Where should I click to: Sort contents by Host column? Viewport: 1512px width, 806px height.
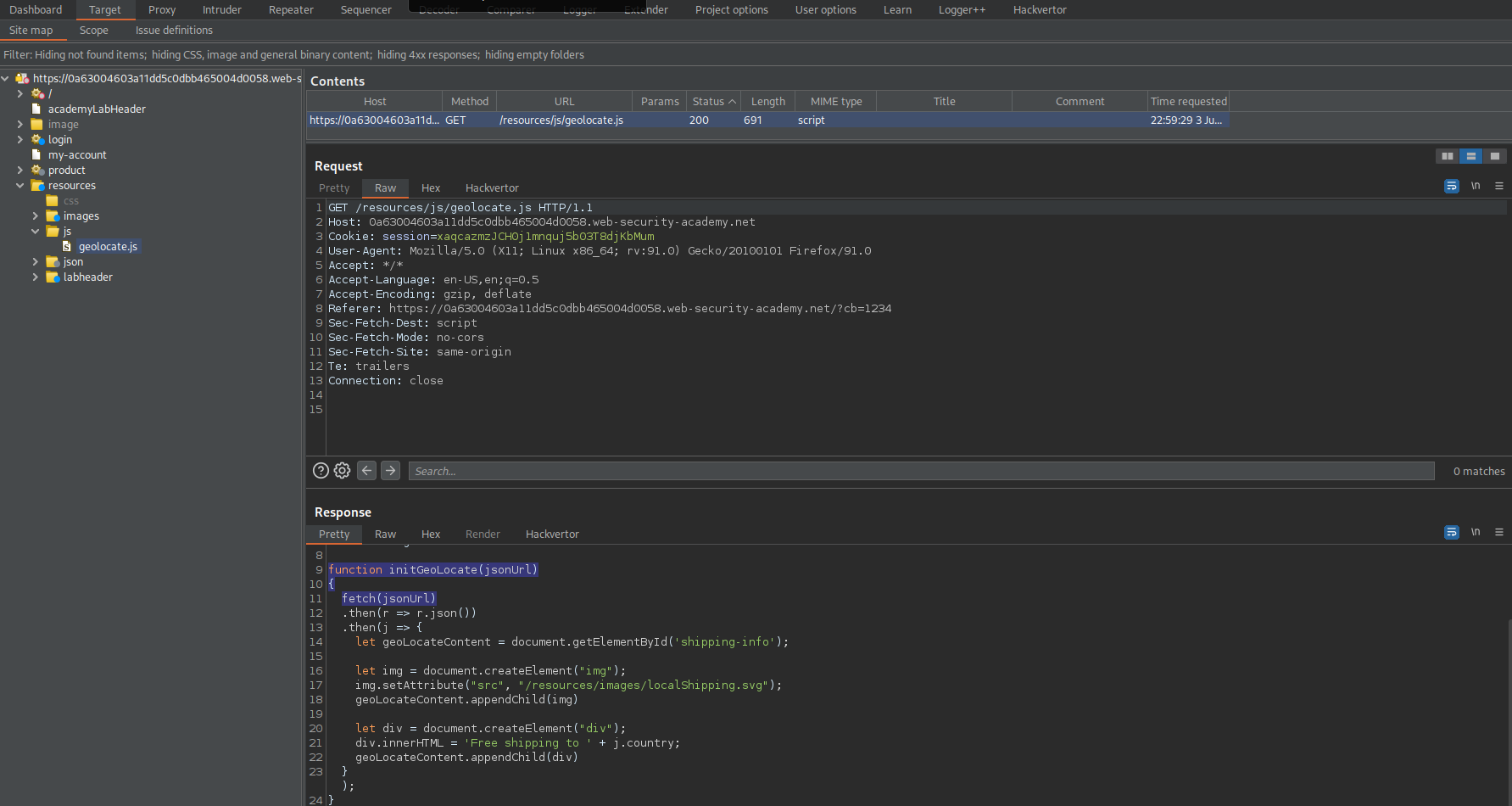pyautogui.click(x=375, y=101)
